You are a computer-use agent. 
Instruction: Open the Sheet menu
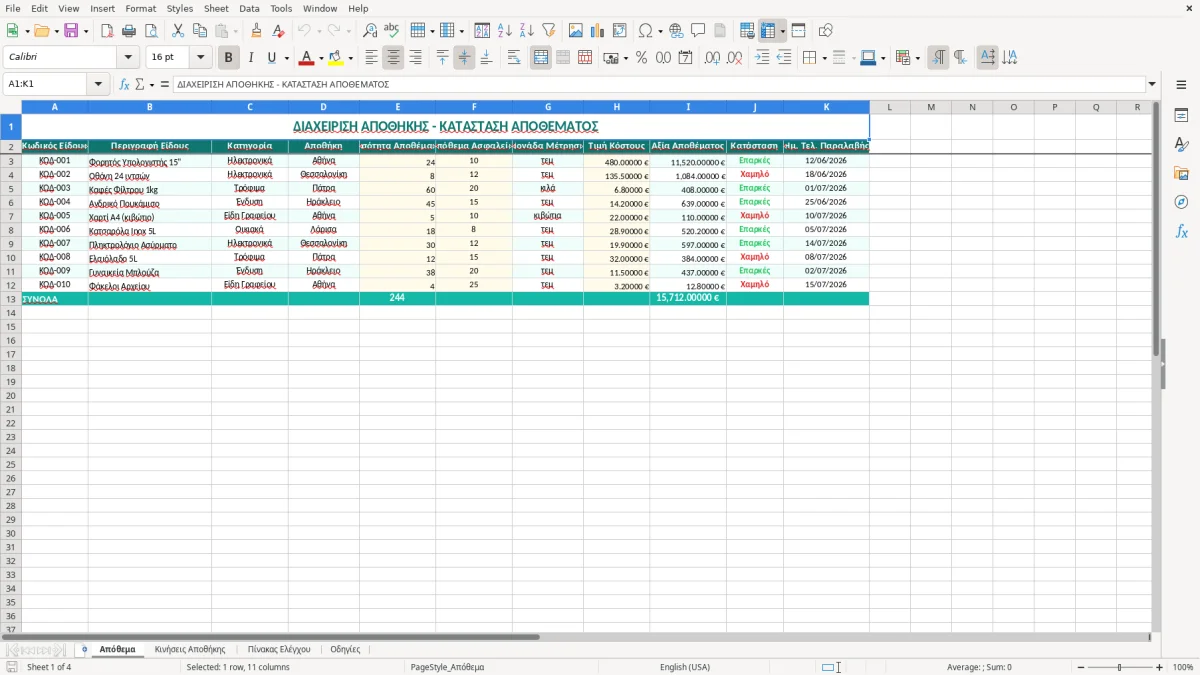tap(216, 8)
